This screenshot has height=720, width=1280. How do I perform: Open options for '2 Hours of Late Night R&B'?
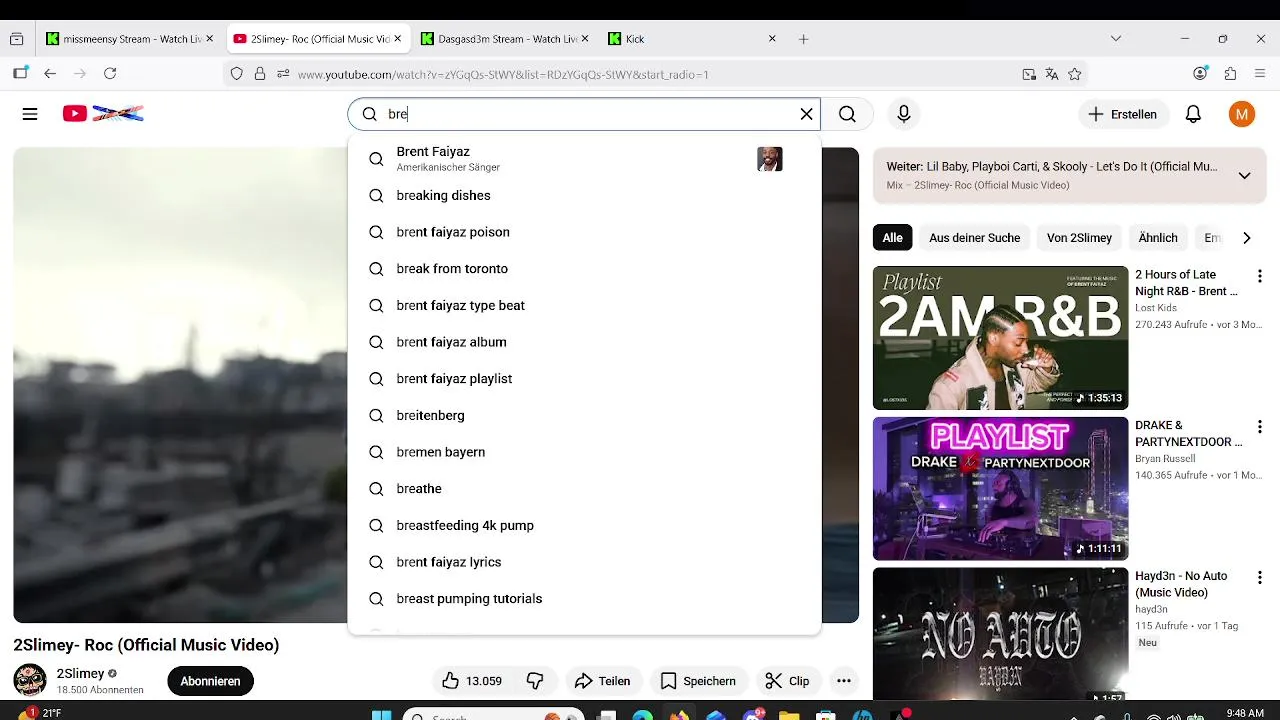(x=1259, y=276)
